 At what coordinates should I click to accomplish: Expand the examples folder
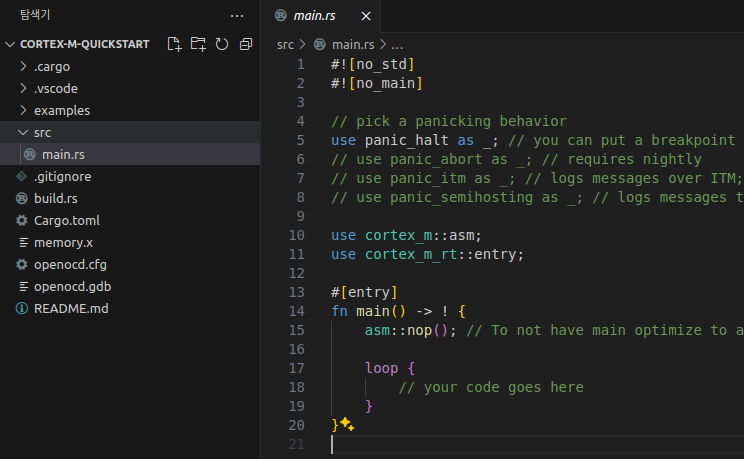click(61, 111)
